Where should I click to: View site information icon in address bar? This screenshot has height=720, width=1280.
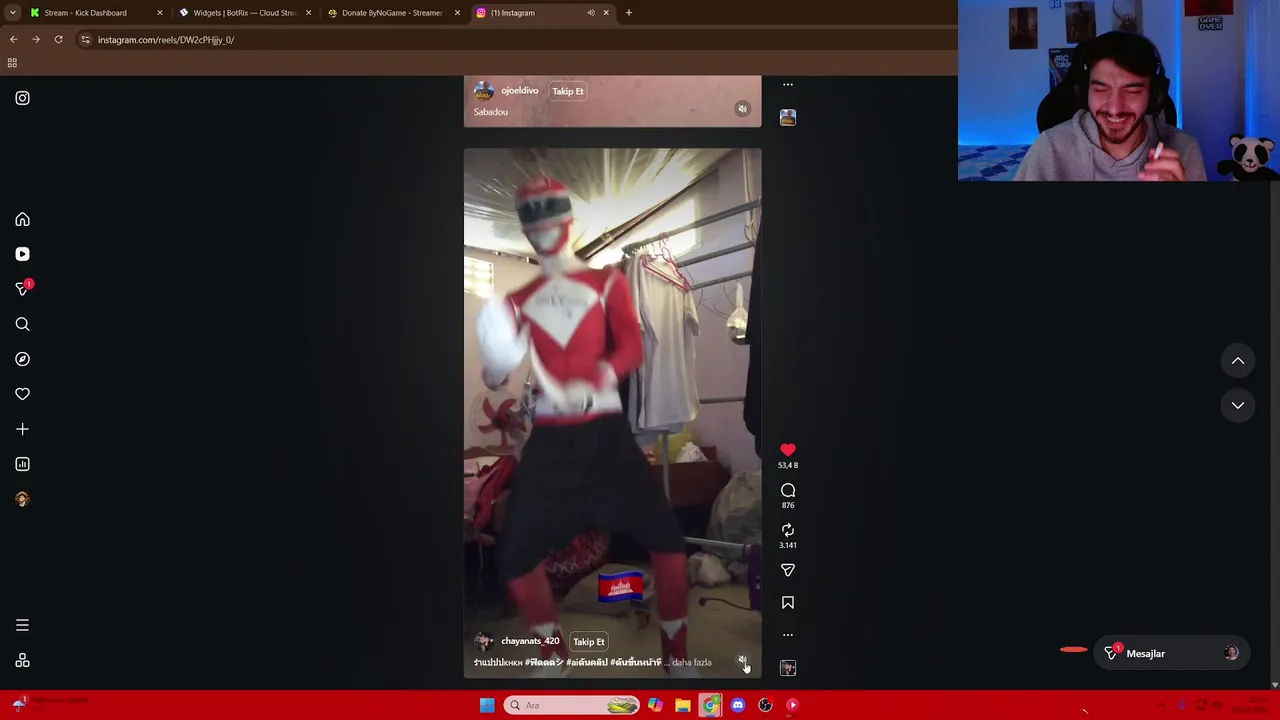click(x=85, y=40)
